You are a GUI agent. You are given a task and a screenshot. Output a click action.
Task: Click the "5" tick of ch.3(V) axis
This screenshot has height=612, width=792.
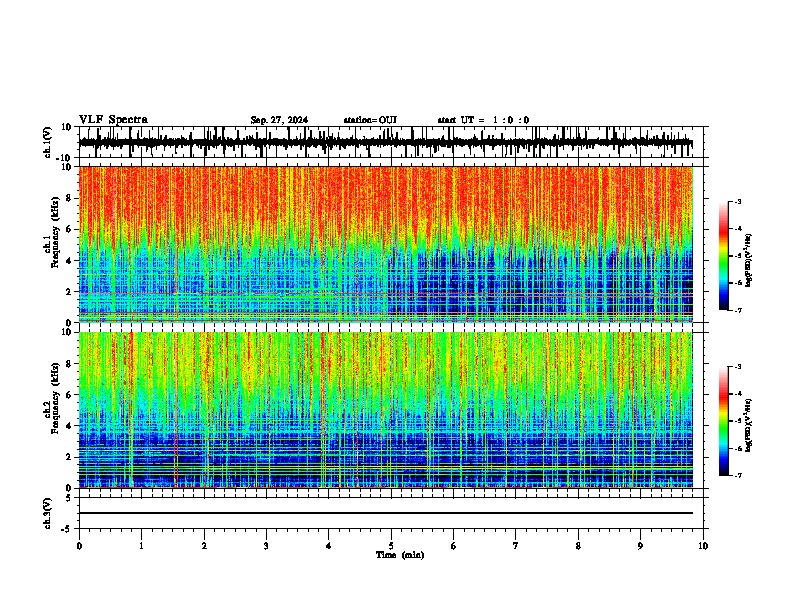(70, 497)
